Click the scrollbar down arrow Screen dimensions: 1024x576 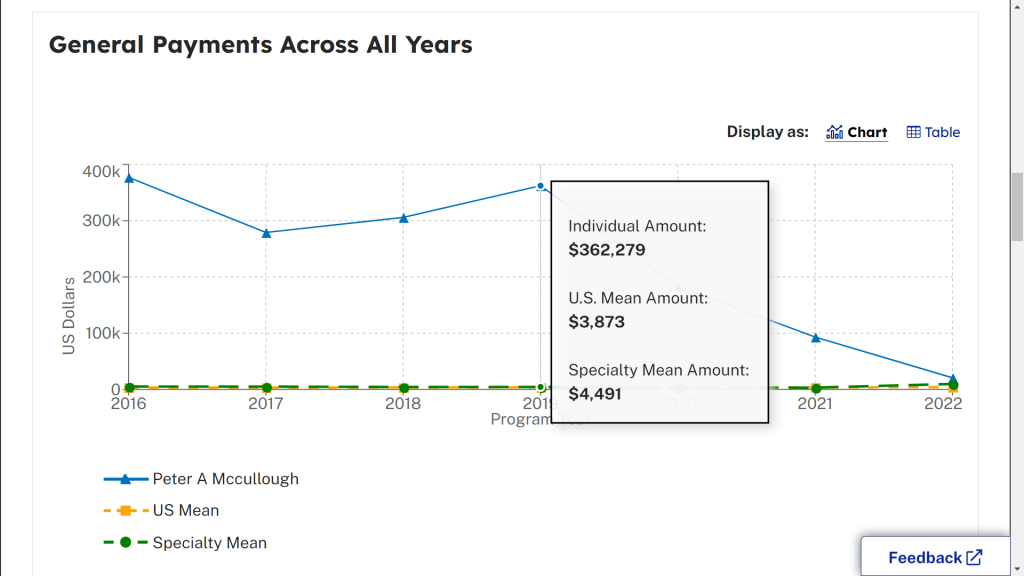tap(1017, 568)
